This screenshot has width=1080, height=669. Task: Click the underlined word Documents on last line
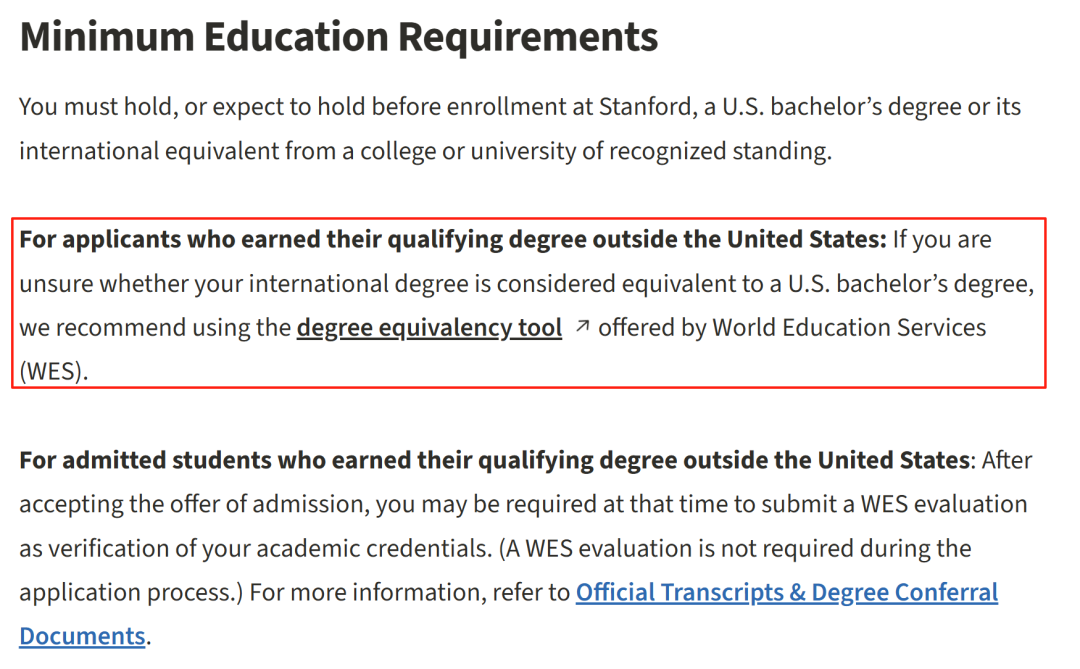pos(82,637)
